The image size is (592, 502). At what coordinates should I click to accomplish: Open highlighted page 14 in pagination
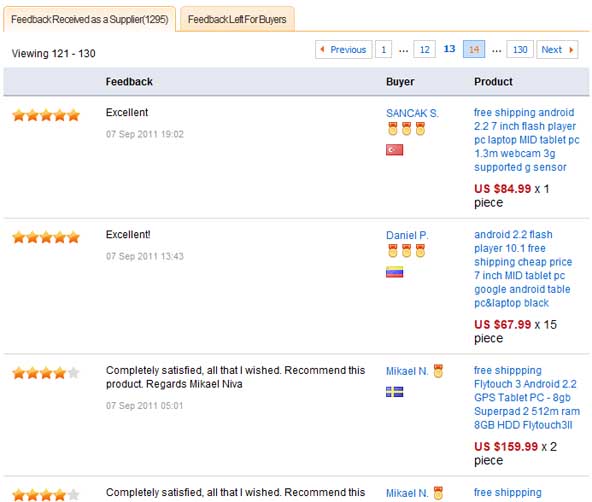tap(474, 49)
